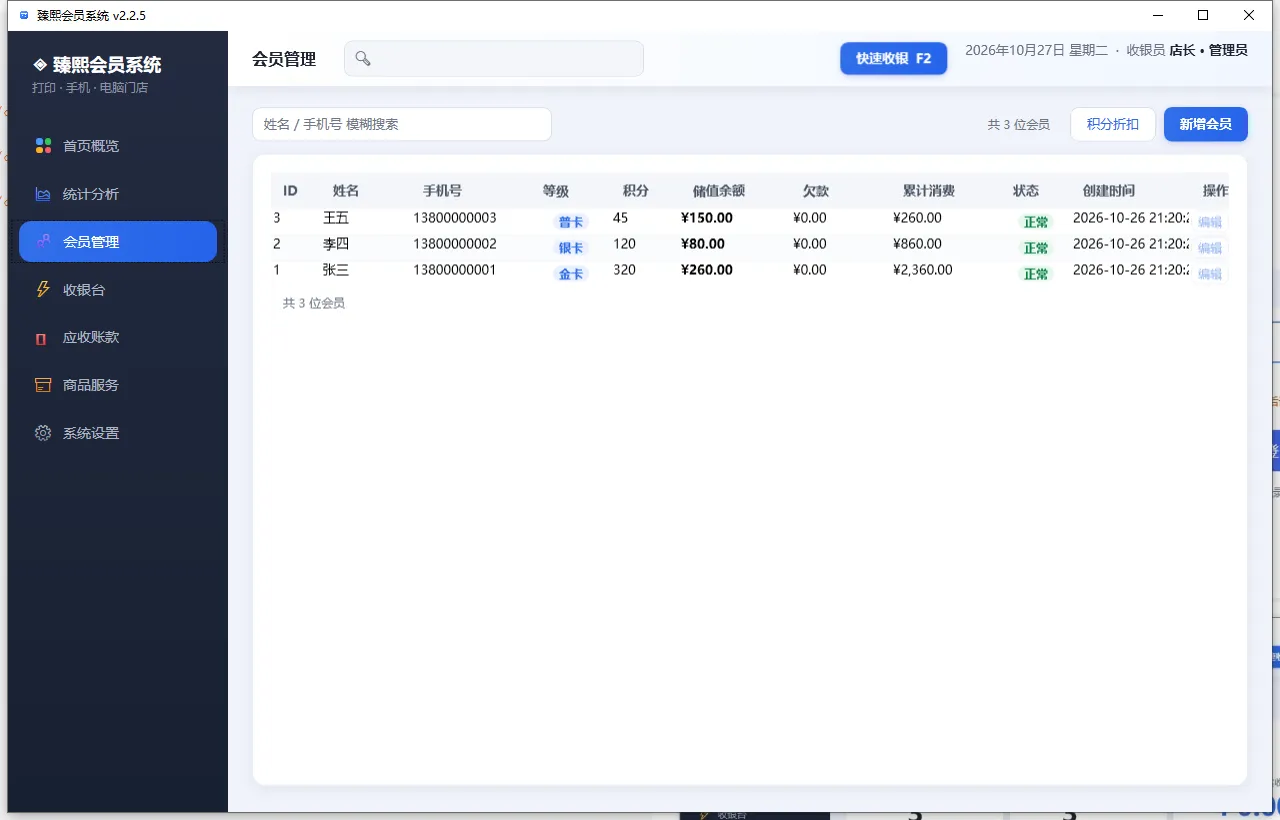Open the 积分折扣 button

tap(1113, 124)
